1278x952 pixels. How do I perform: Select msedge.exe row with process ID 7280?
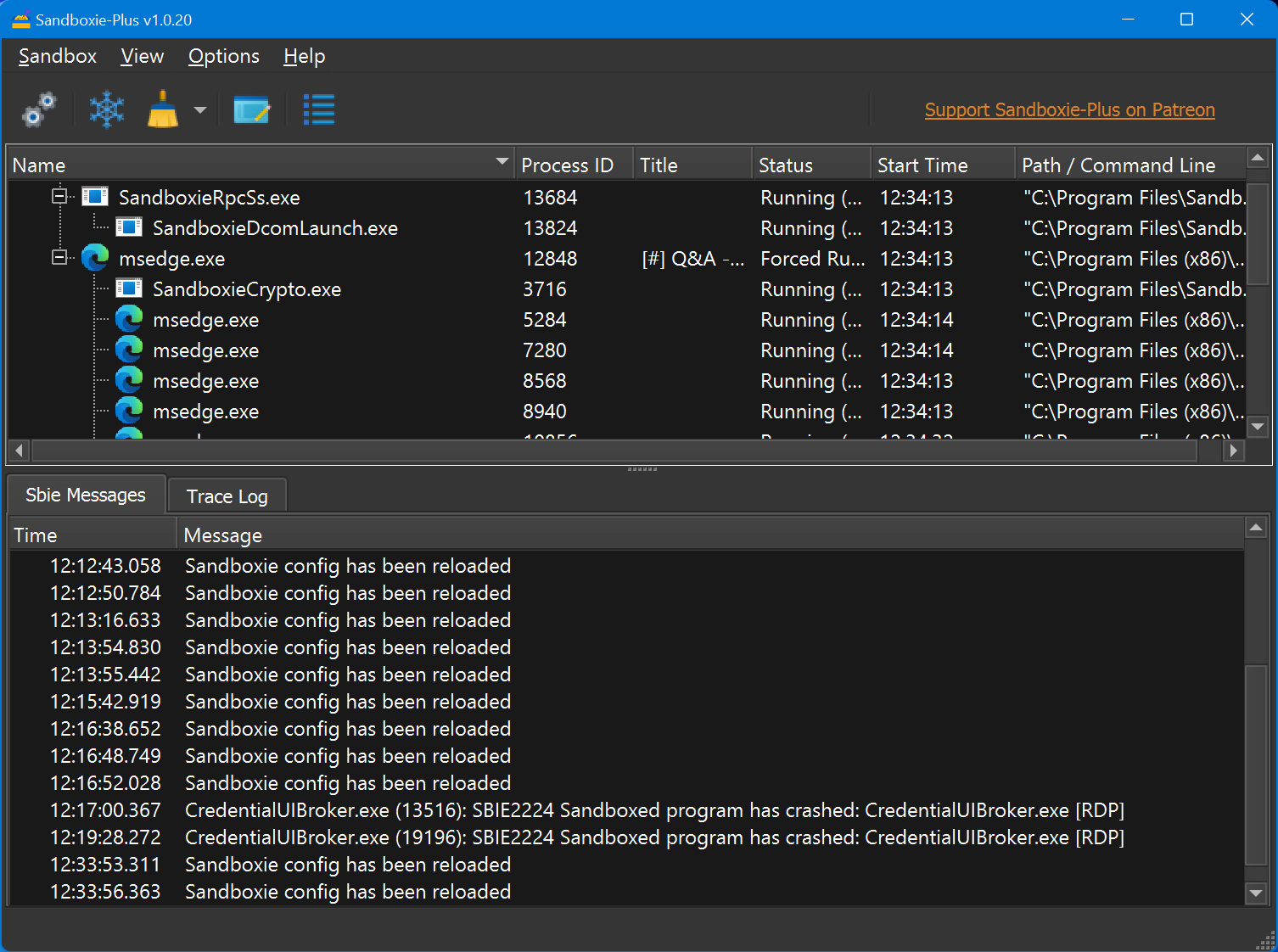coord(206,350)
